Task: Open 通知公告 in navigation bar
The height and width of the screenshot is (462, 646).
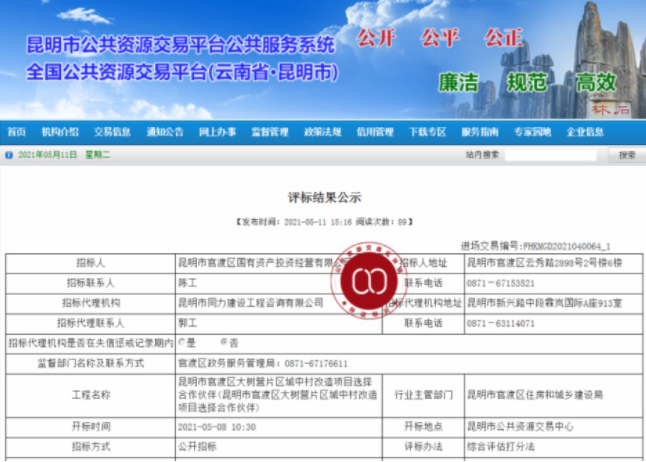Action: (165, 132)
